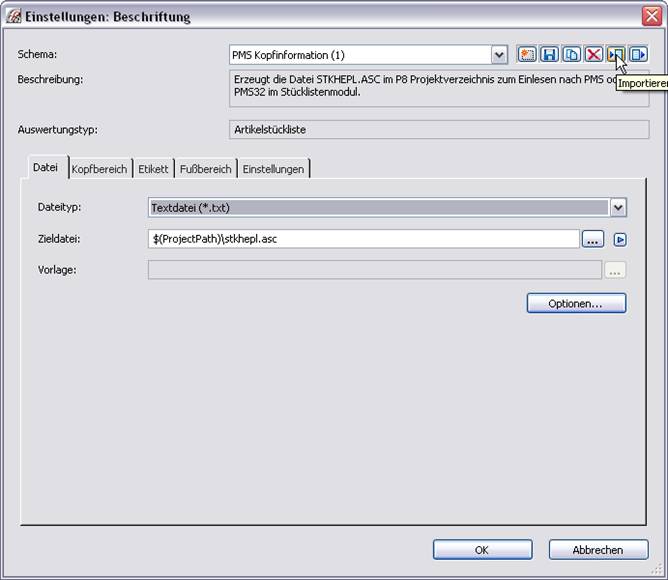Confirm the dialog with OK
This screenshot has height=580, width=668.
tap(482, 549)
